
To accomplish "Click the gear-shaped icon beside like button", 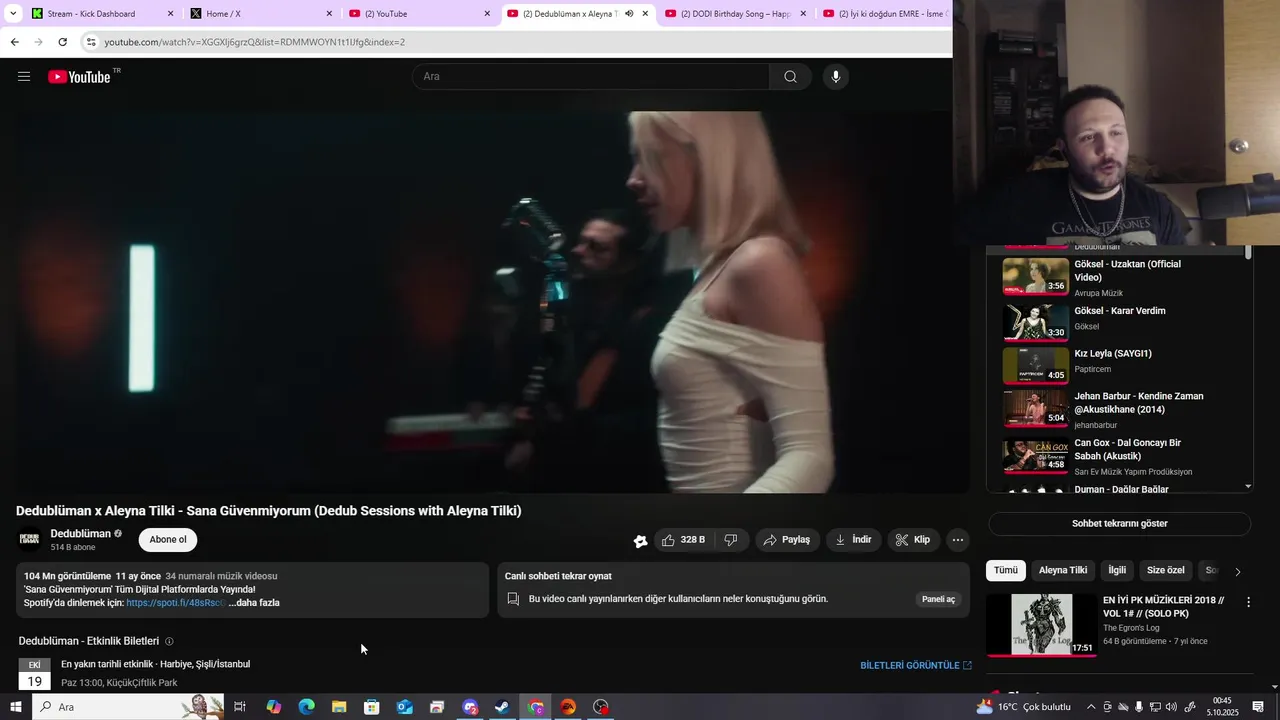I will coord(640,541).
